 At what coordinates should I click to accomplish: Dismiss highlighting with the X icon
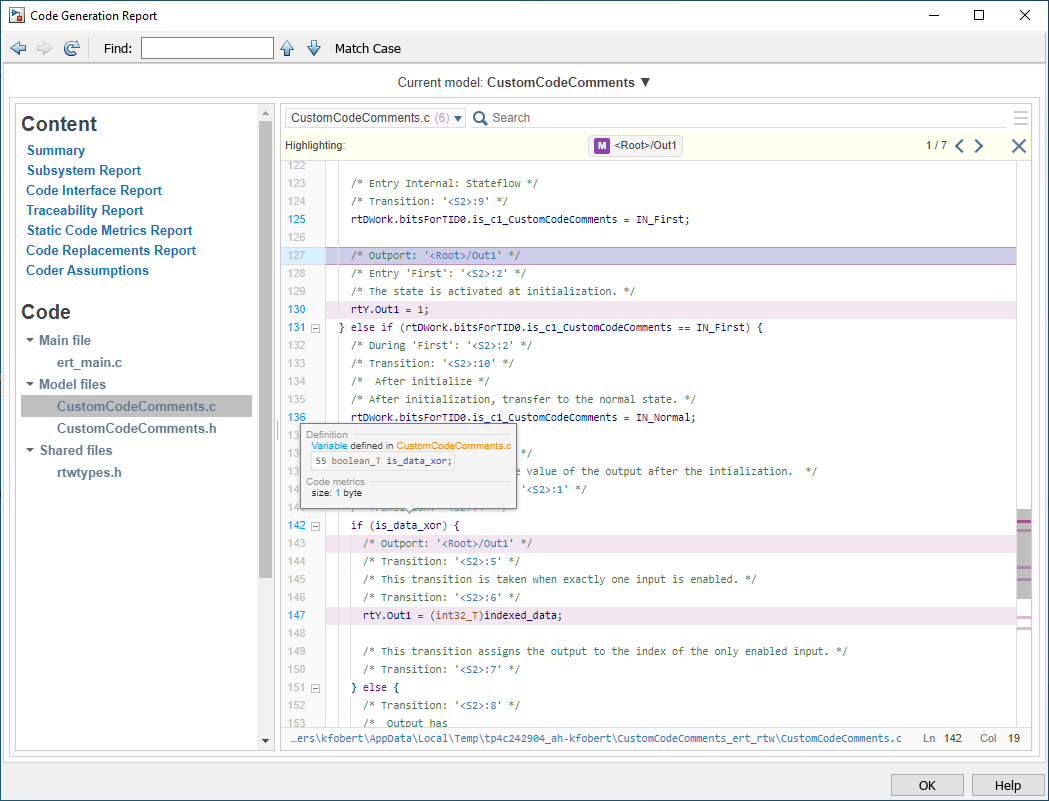(1018, 145)
